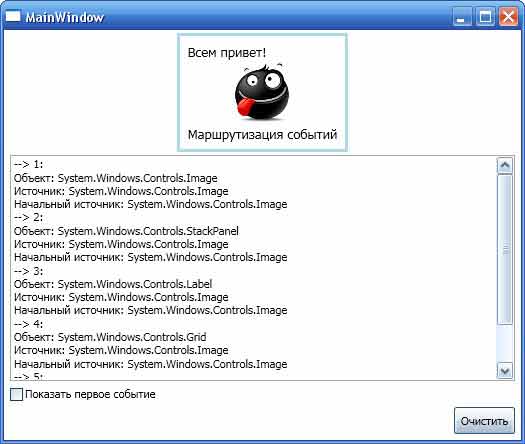Click 'Объект: System.Windows.Controls.Image' line
This screenshot has width=525, height=444.
116,178
